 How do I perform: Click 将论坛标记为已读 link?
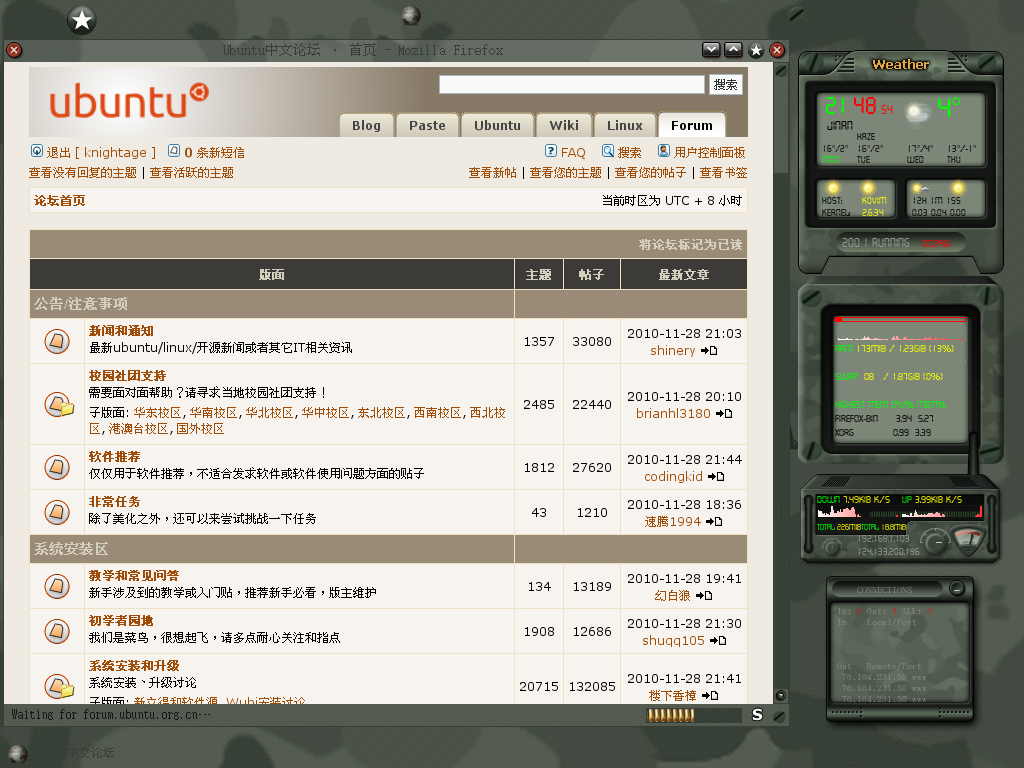[690, 244]
